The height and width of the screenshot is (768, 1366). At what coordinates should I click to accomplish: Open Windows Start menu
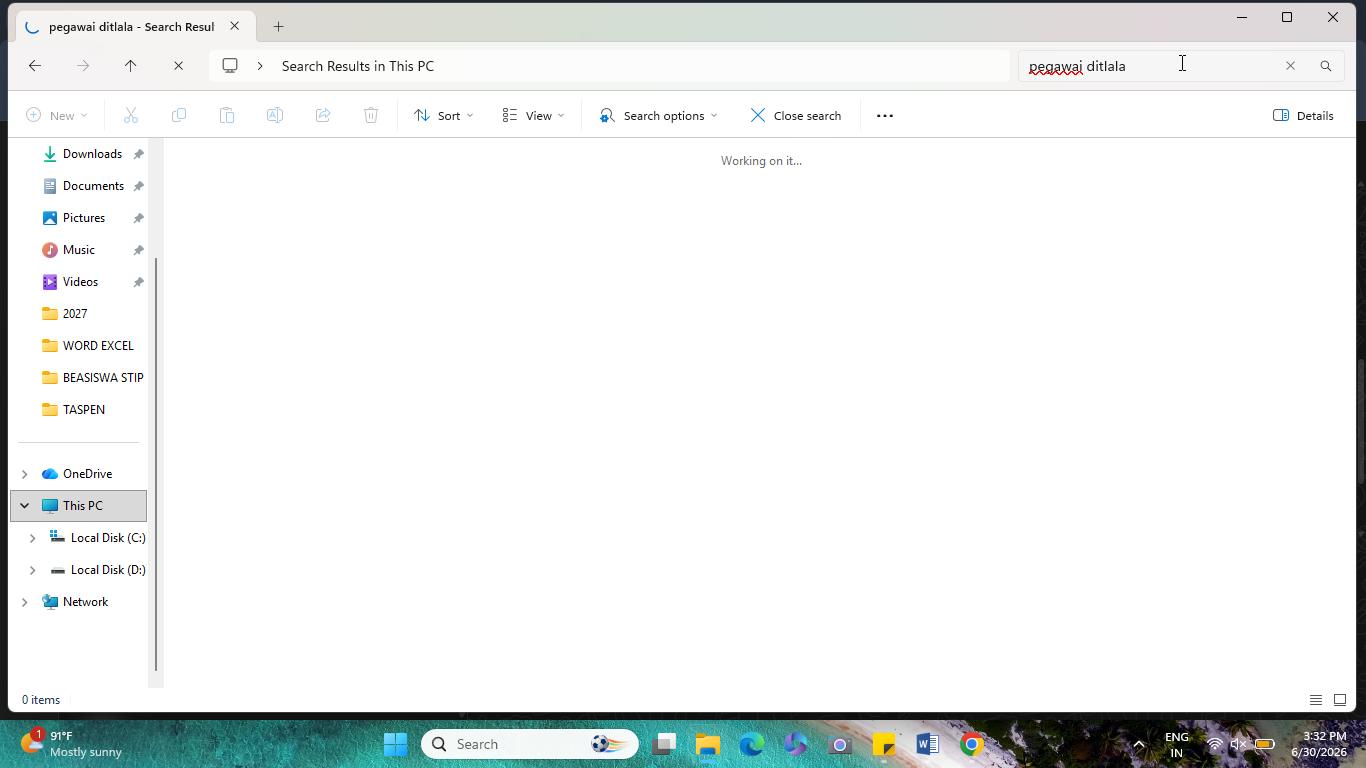(395, 744)
